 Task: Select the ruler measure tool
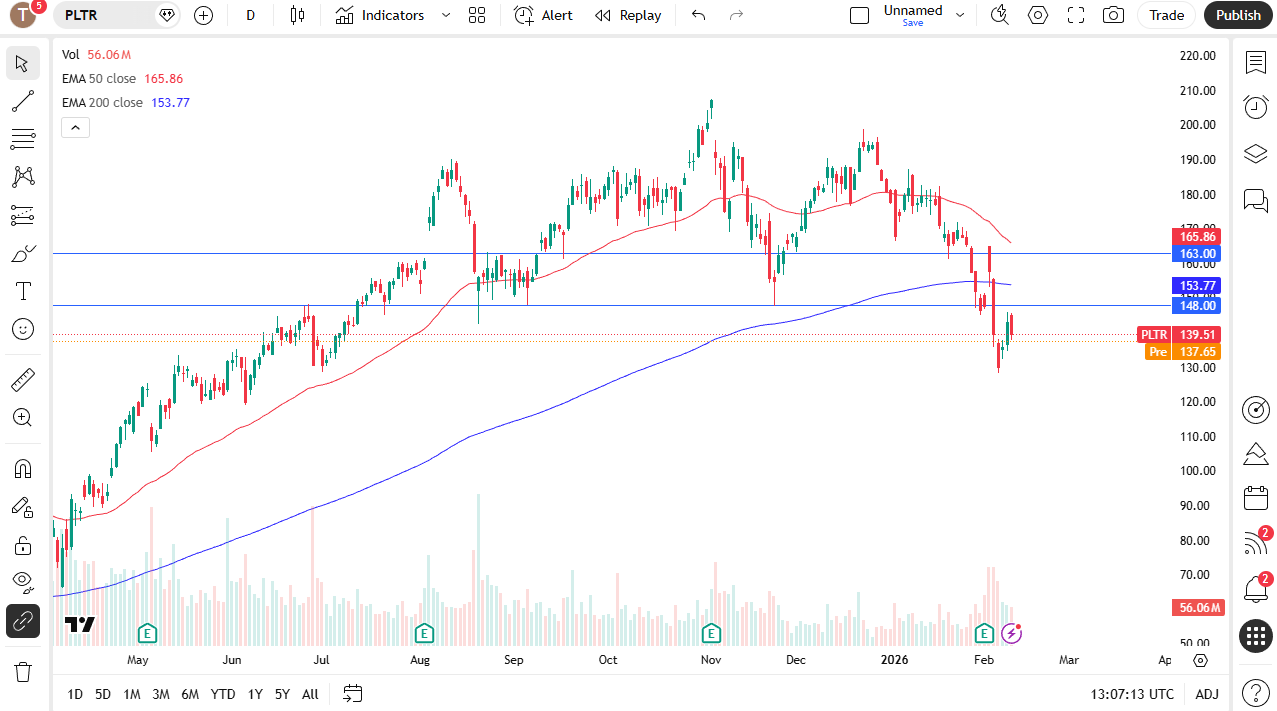(x=23, y=380)
